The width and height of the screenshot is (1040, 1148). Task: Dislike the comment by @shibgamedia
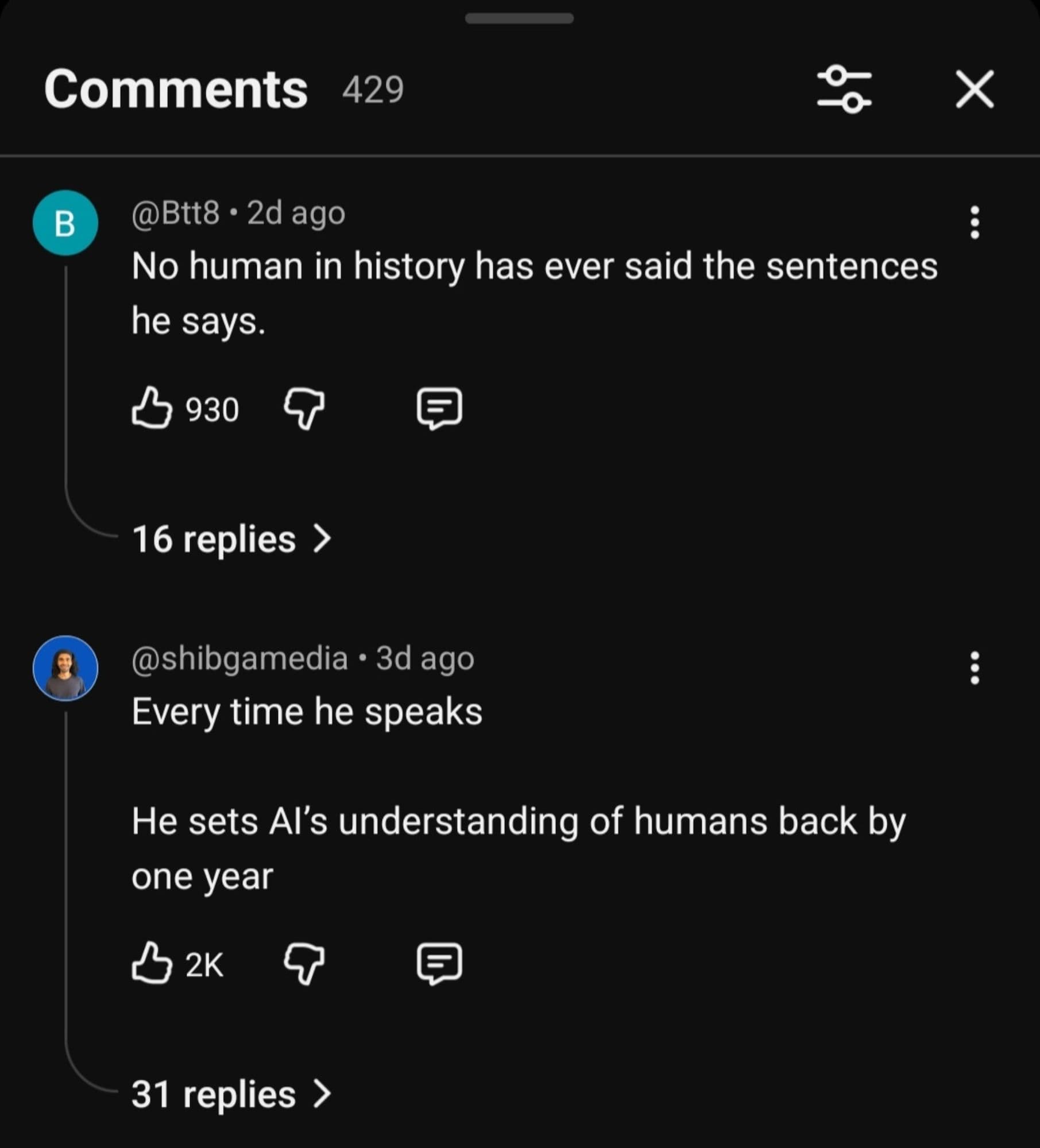304,964
